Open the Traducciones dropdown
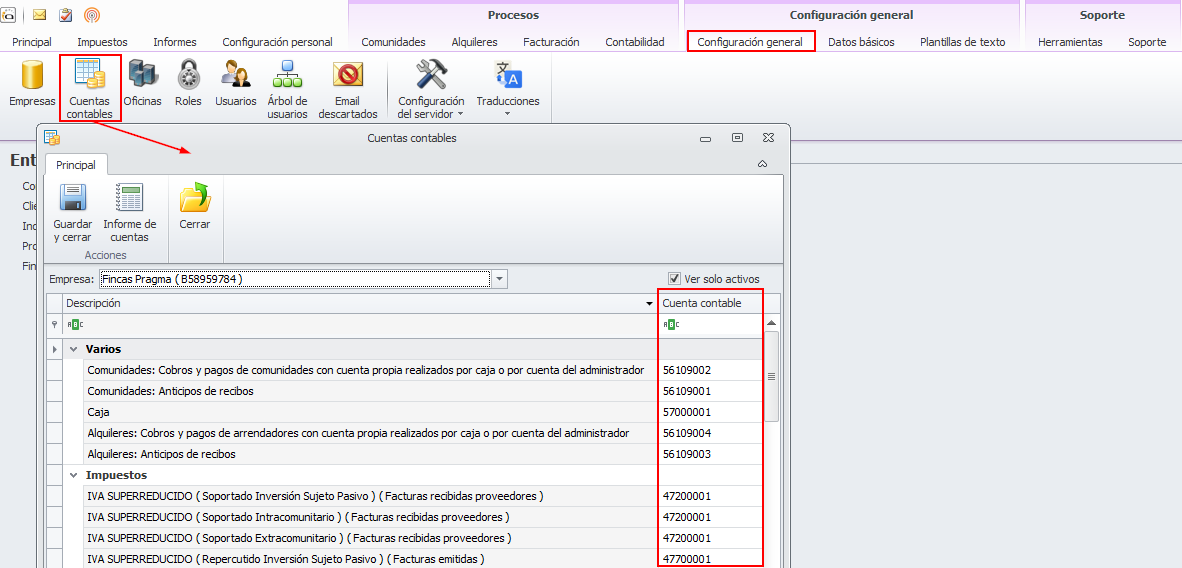1182x568 pixels. click(x=507, y=89)
